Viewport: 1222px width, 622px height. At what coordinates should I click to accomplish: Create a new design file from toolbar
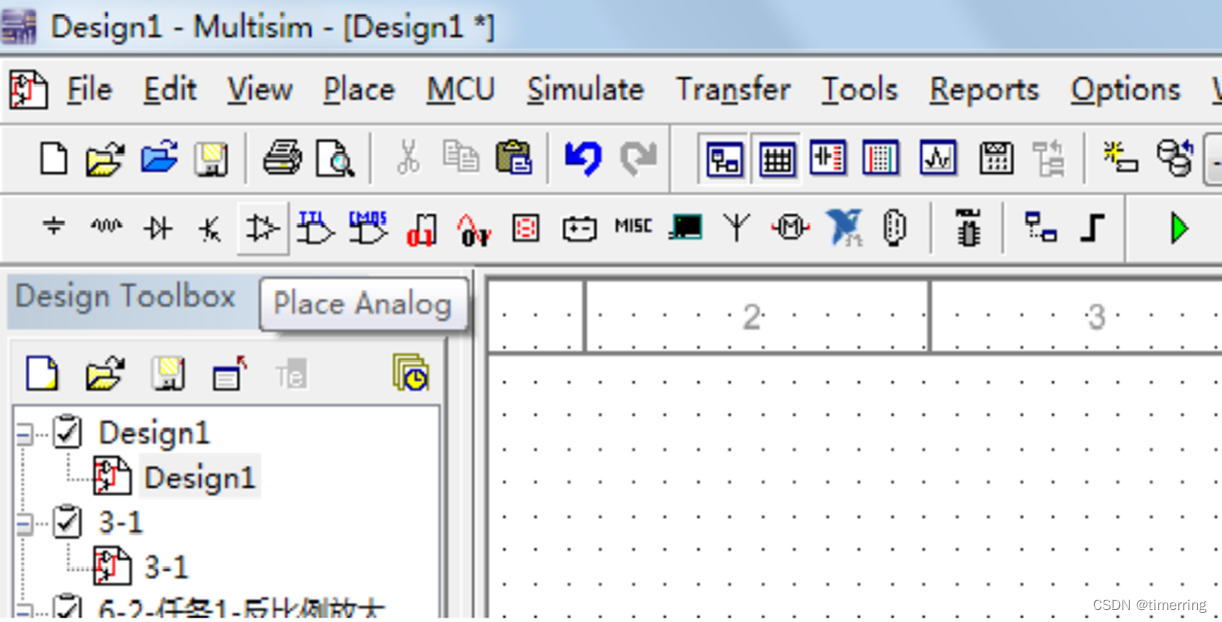pos(54,158)
